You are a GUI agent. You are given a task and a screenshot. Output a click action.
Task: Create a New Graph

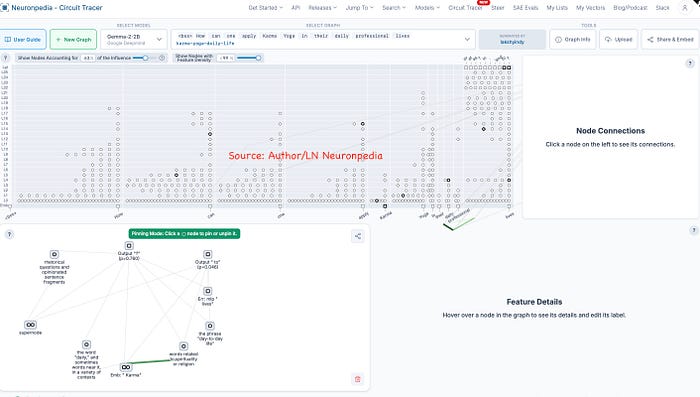coord(73,39)
